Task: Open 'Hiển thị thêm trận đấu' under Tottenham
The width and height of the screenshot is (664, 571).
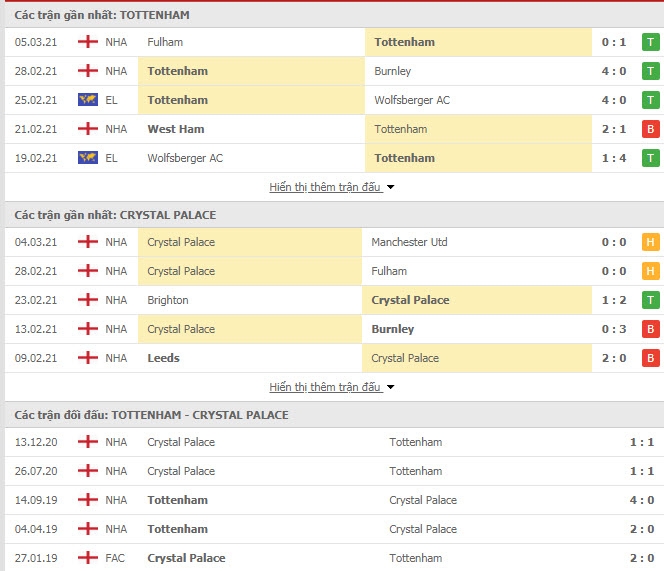Action: pos(325,187)
